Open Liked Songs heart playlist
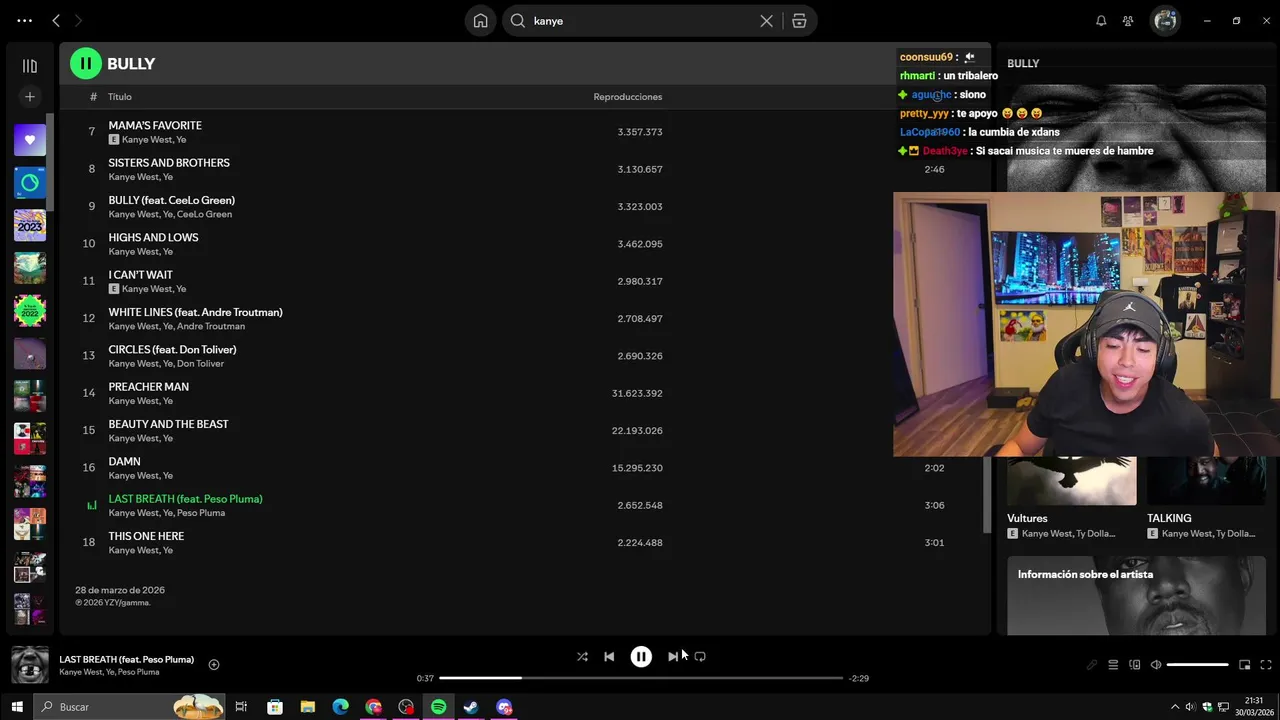This screenshot has height=720, width=1280. pyautogui.click(x=30, y=140)
